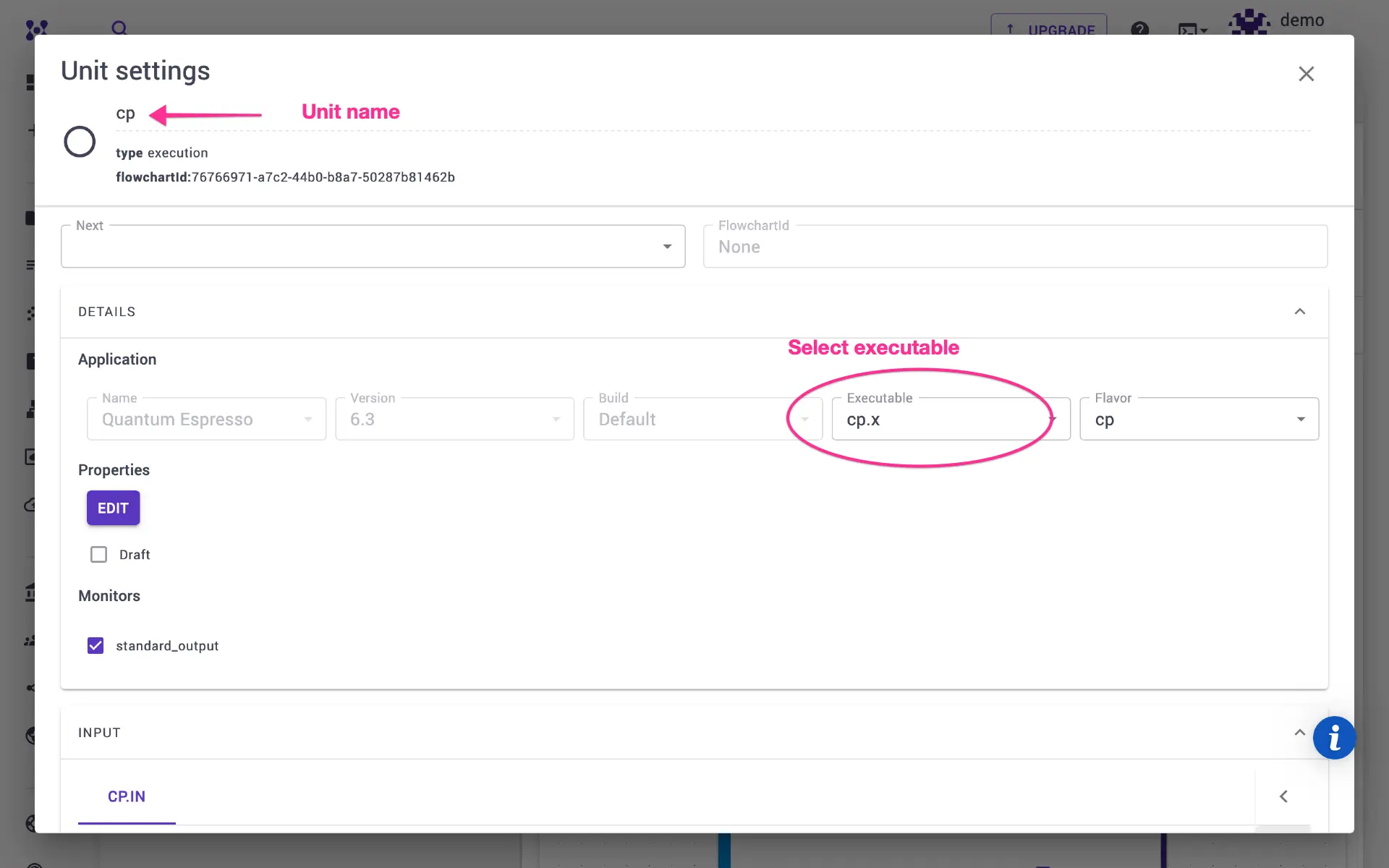Open the Version dropdown showing 6.3
This screenshot has width=1389, height=868.
tap(556, 419)
